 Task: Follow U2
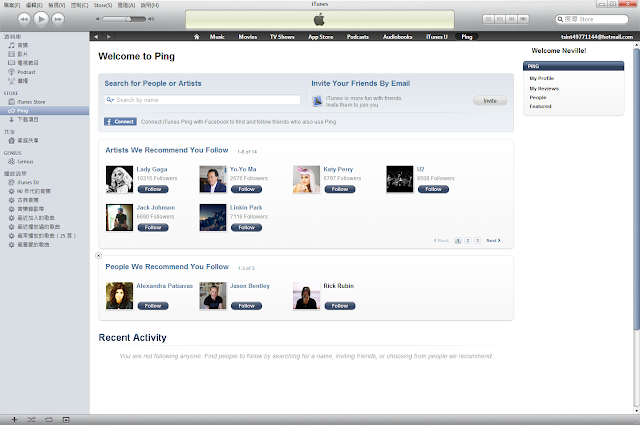point(433,189)
